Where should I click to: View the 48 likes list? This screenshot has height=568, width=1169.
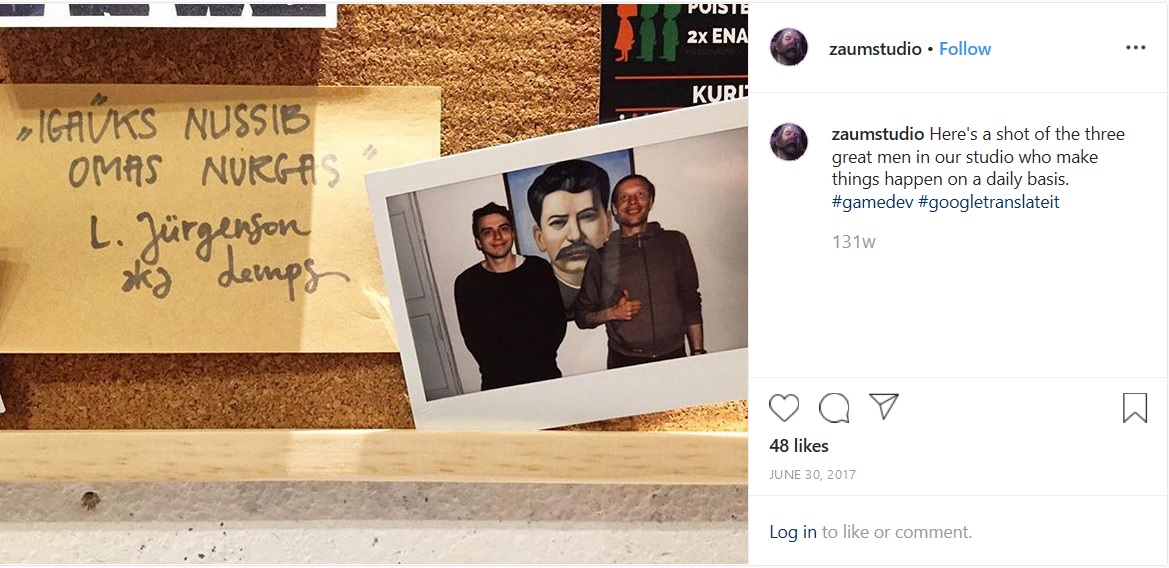point(798,446)
